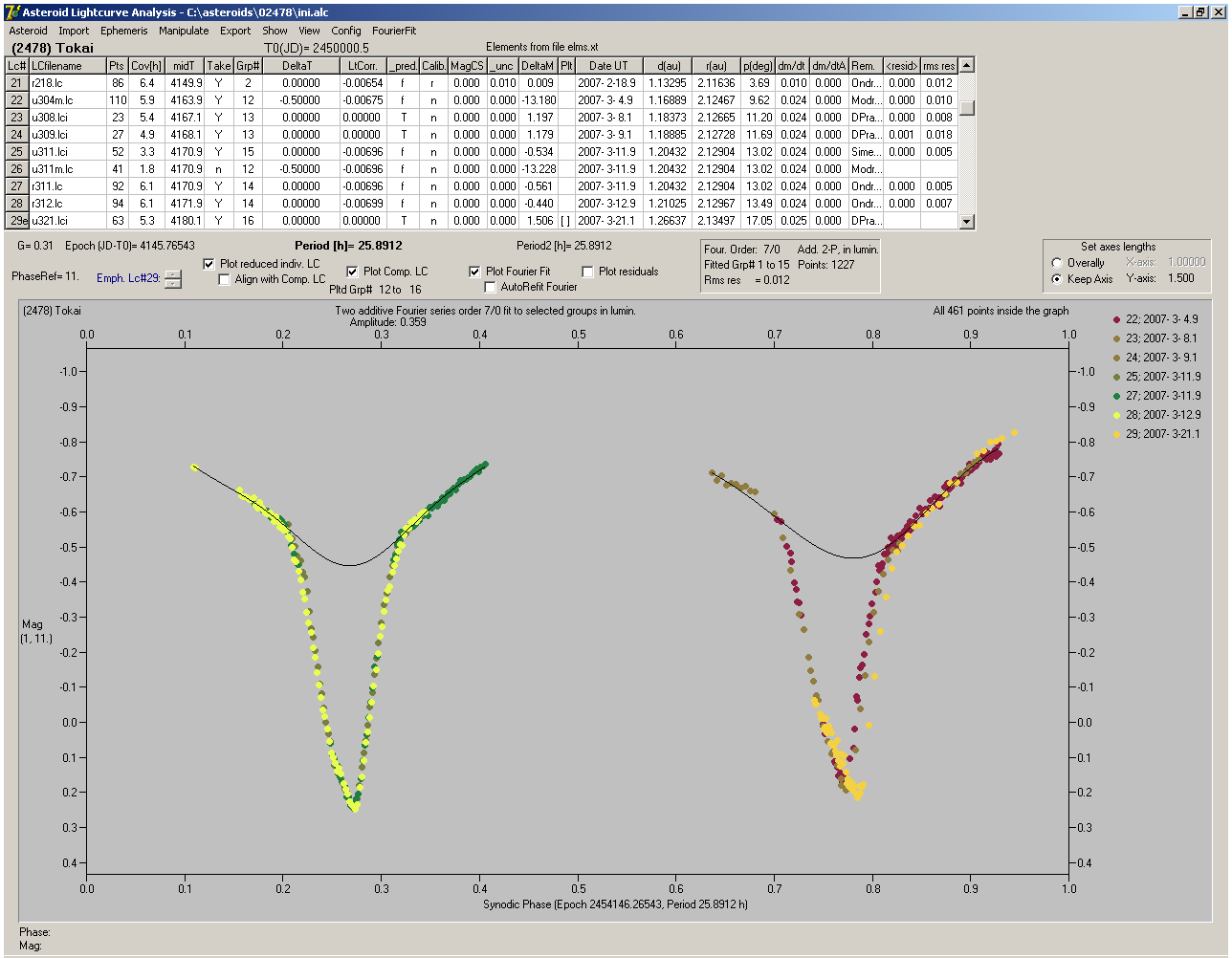Click the application icon in title bar
This screenshot has height=958, width=1232.
tap(11, 12)
